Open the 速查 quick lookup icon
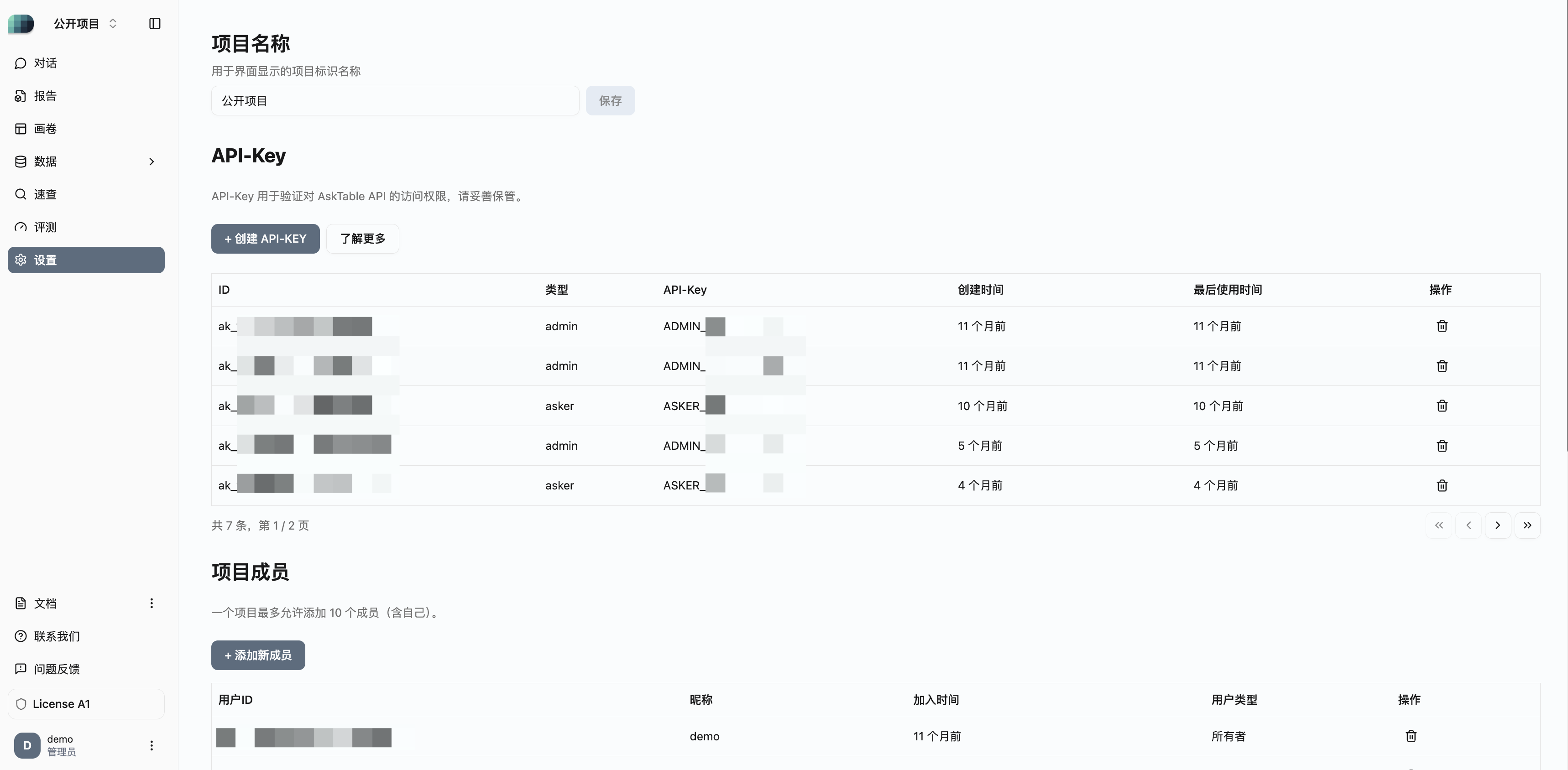Viewport: 1568px width, 770px height. pyautogui.click(x=20, y=194)
